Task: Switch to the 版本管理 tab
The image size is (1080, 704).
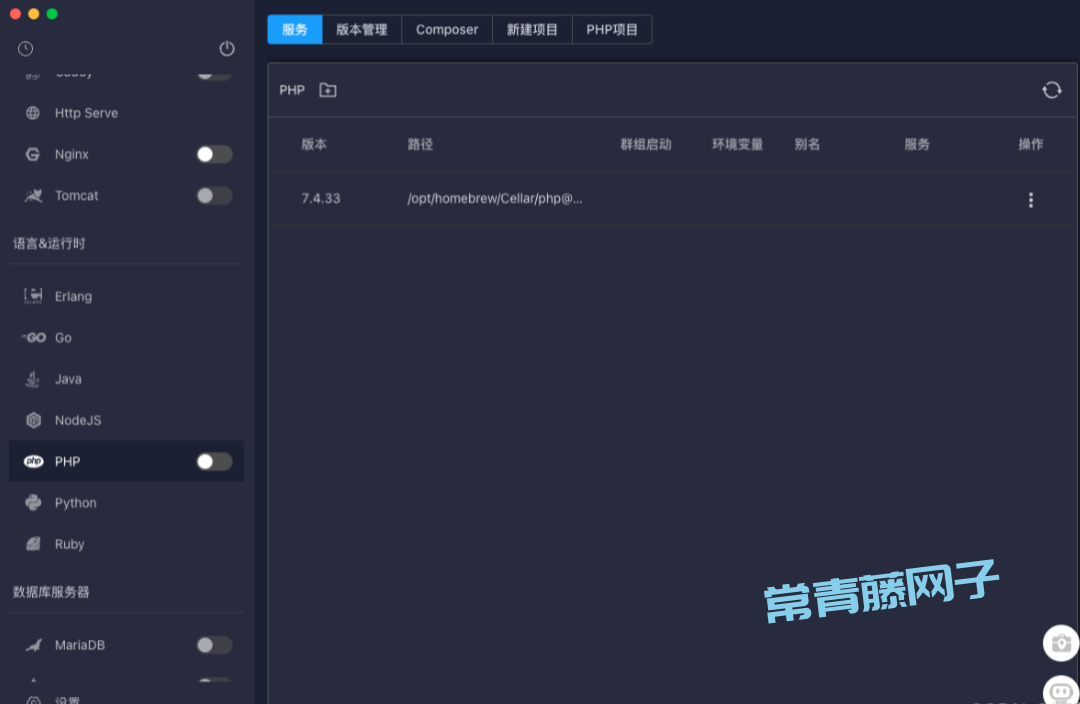Action: [x=361, y=29]
